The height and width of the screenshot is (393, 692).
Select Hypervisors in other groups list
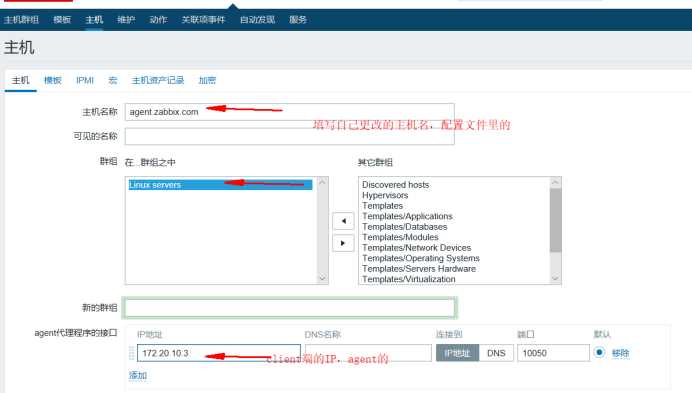385,195
